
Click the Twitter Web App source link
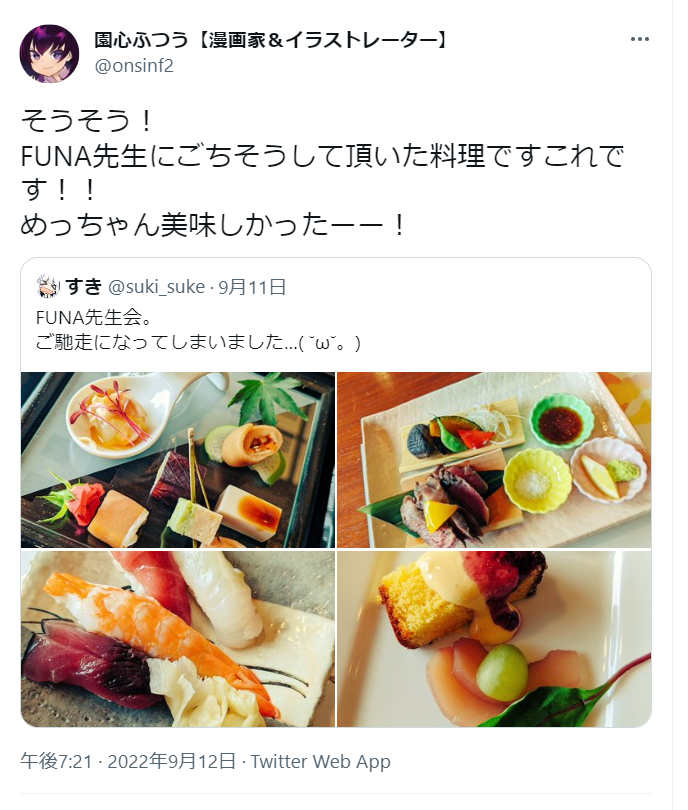[x=321, y=761]
